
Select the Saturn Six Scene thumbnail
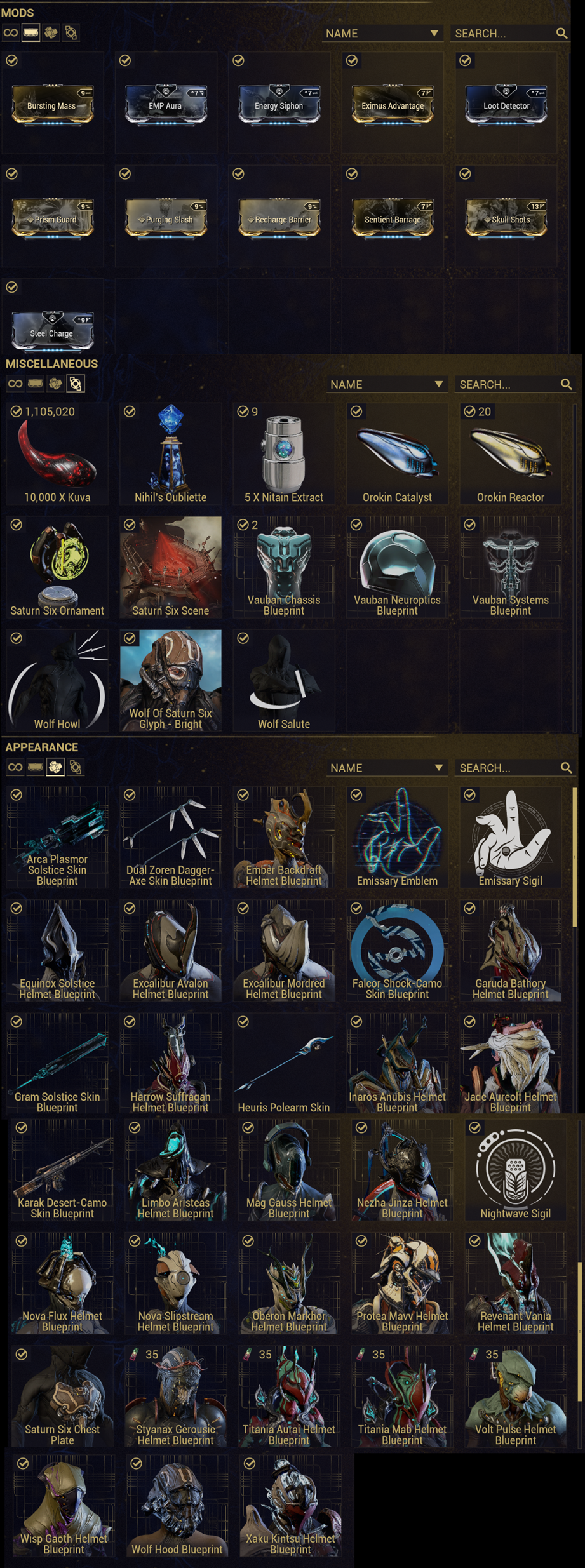[x=170, y=566]
